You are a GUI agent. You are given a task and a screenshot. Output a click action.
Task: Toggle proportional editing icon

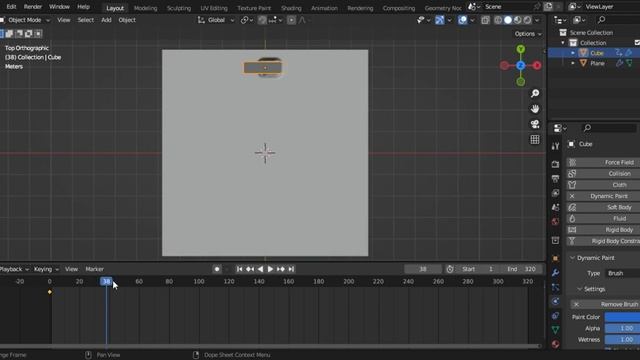[291, 20]
